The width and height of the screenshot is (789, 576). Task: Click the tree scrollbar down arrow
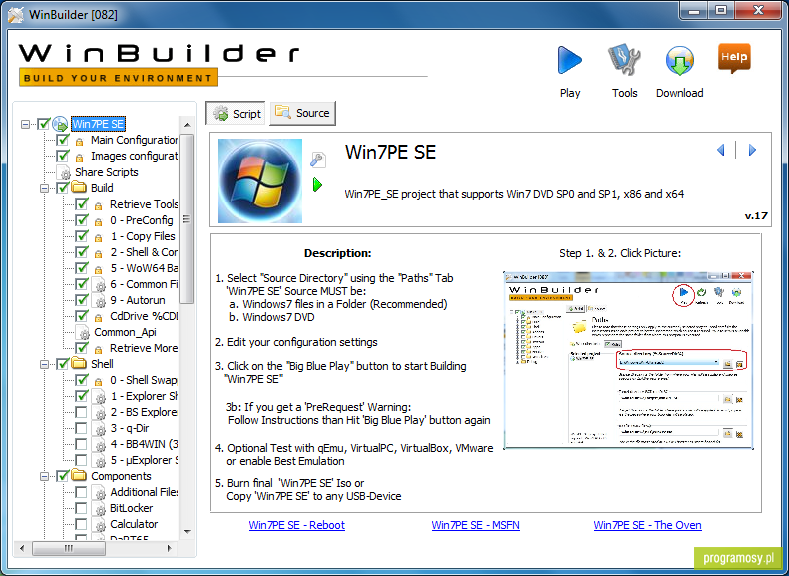pos(187,531)
